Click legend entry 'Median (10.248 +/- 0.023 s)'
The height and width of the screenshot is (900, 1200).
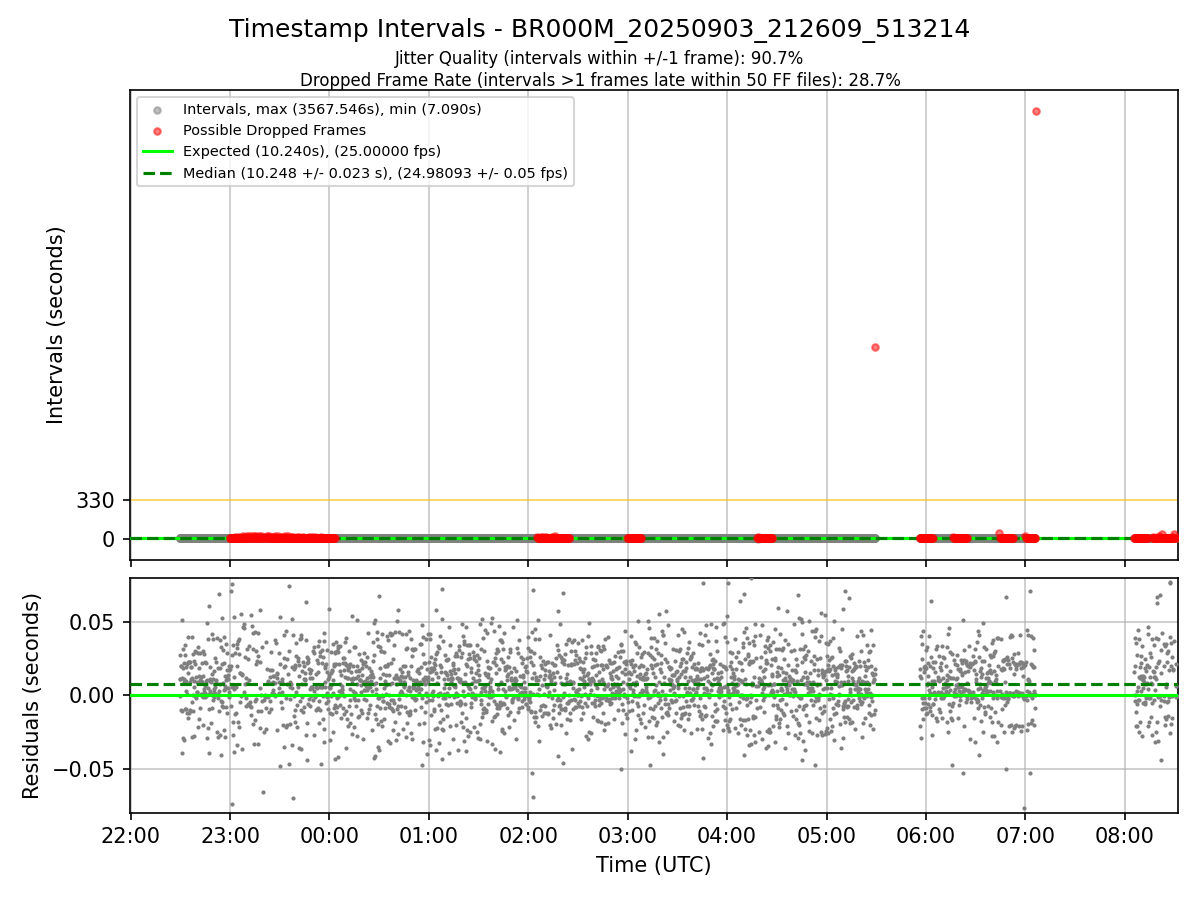click(x=375, y=173)
